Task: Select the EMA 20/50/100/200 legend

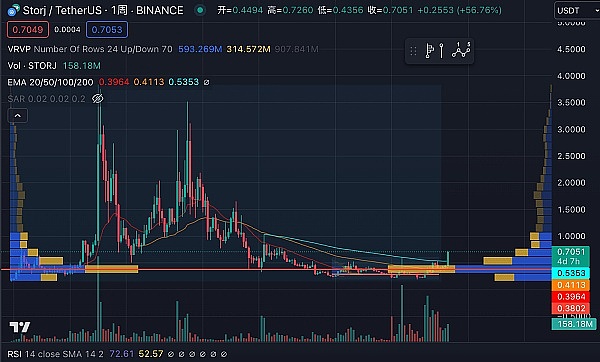Action: click(x=51, y=82)
